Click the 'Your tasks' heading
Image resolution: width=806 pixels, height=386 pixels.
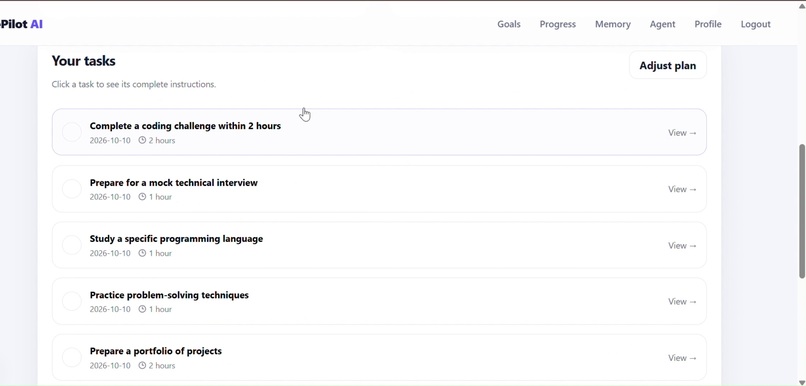point(83,61)
